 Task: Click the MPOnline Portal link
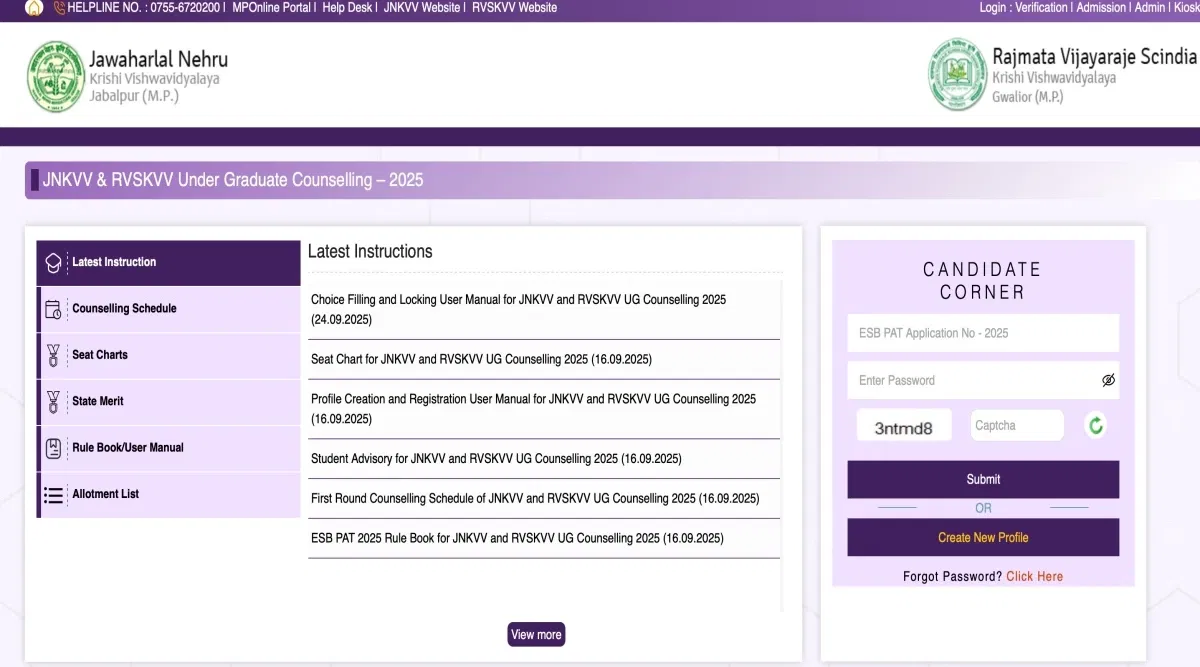pos(271,7)
